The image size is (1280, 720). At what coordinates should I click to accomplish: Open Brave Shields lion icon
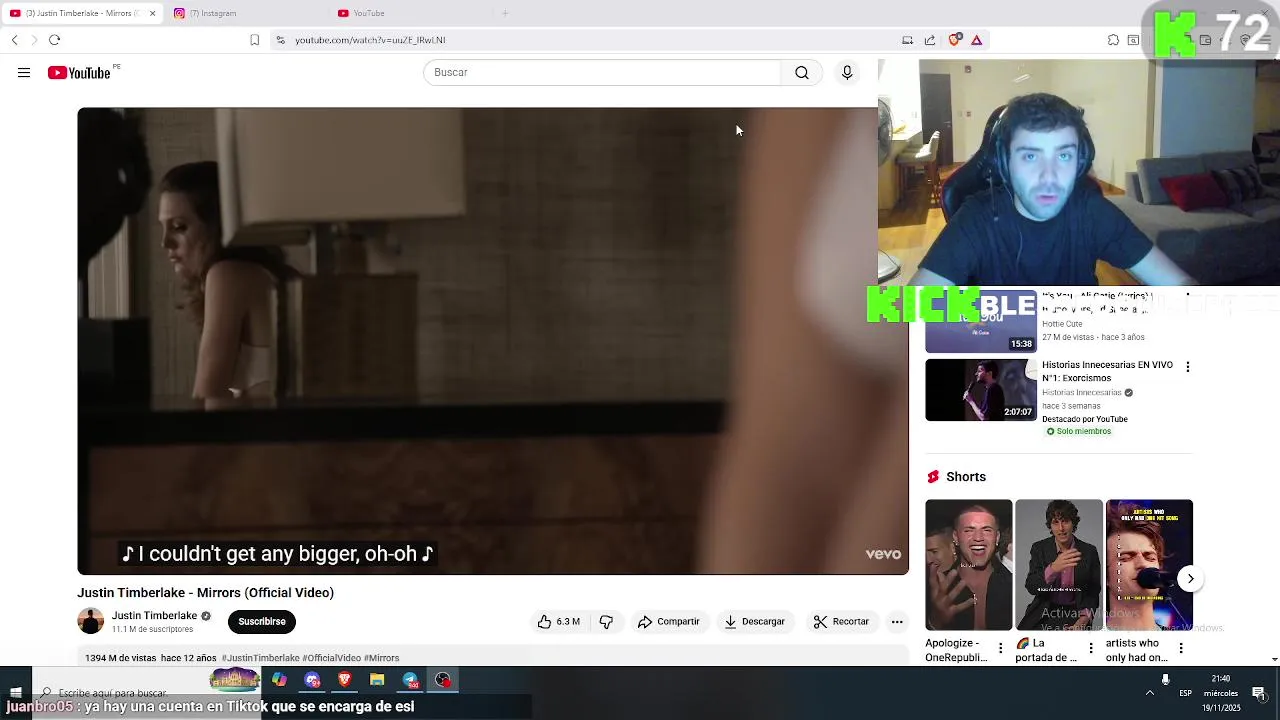(955, 40)
